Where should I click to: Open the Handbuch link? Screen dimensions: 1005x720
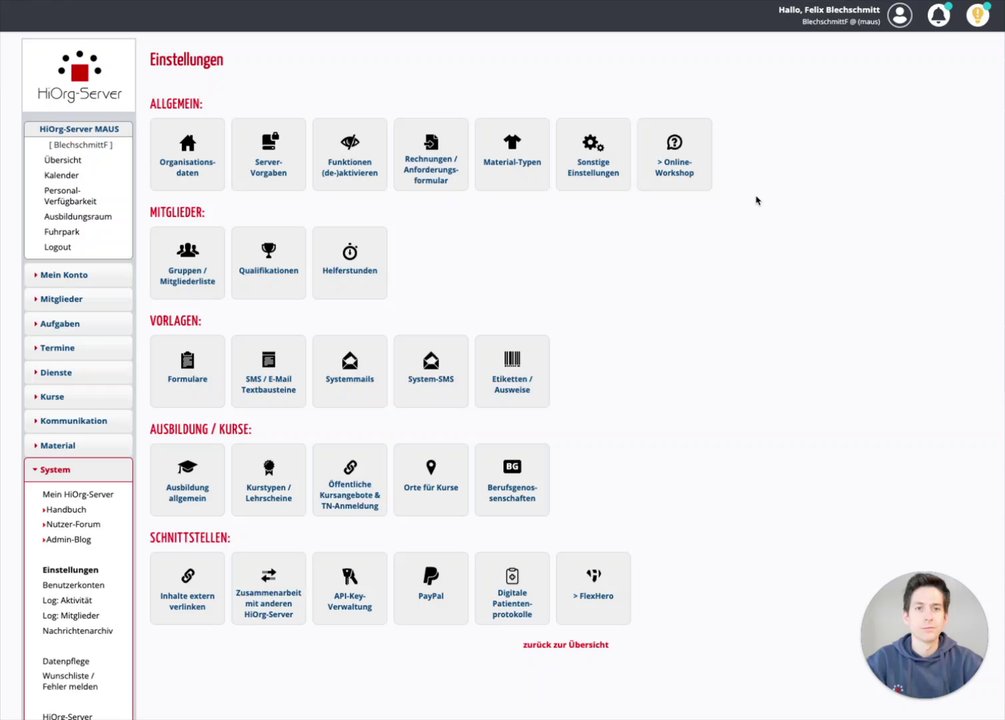tap(65, 510)
